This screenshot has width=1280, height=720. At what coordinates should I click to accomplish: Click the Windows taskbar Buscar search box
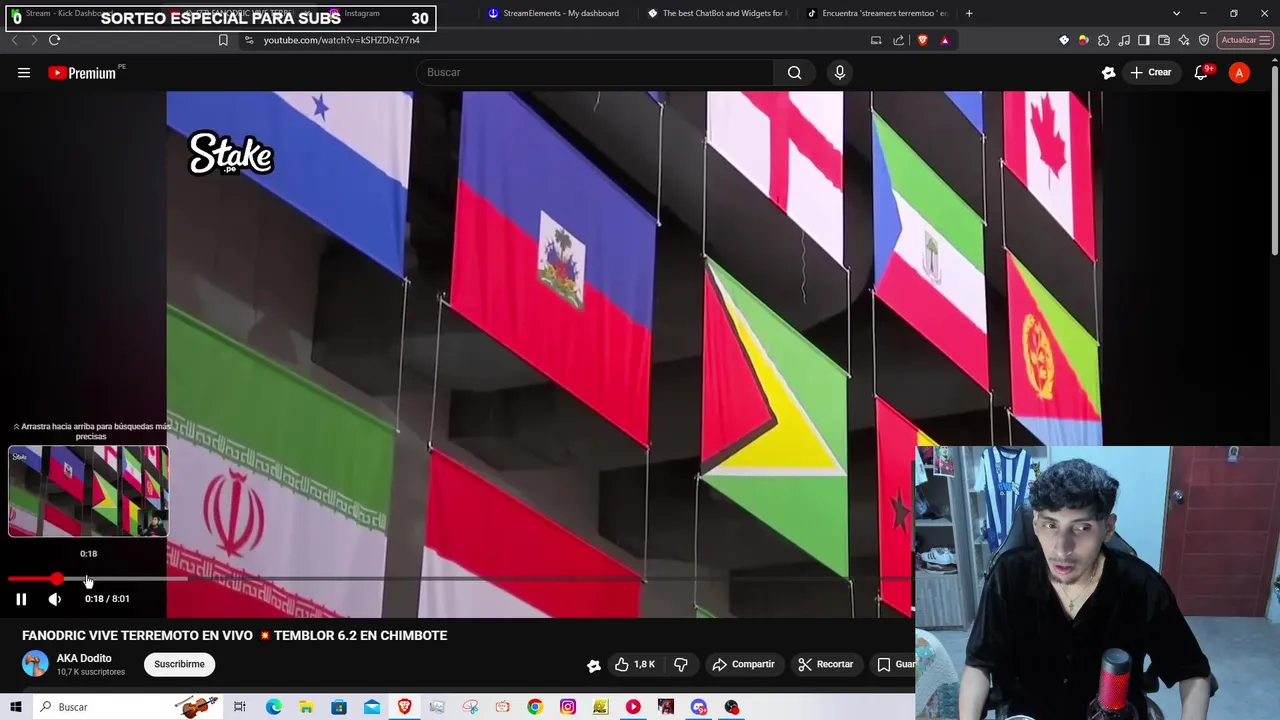[x=127, y=707]
